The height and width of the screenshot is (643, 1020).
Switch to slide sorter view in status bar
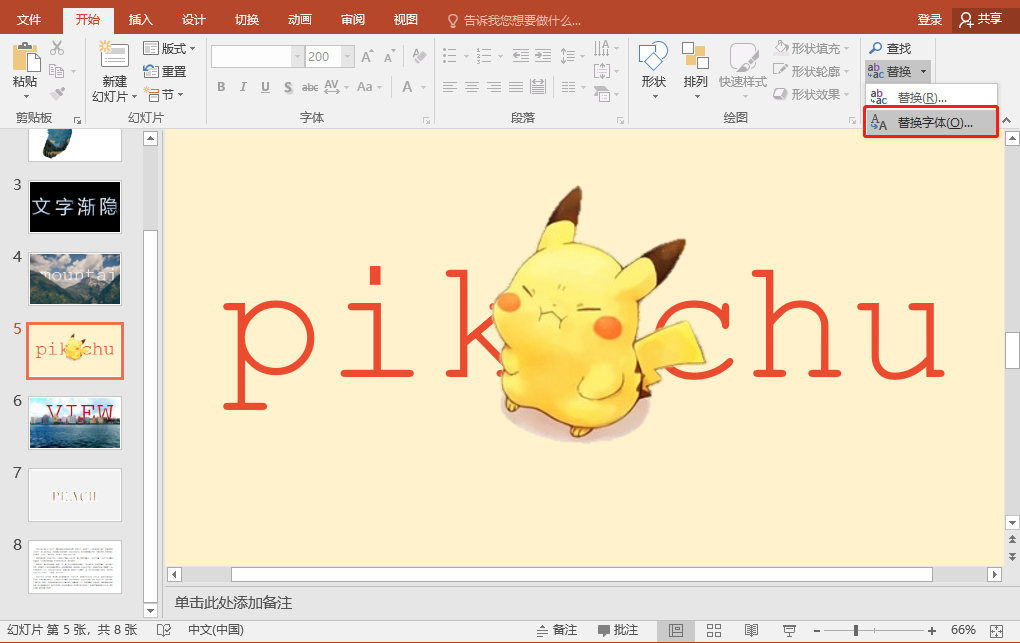coord(714,630)
